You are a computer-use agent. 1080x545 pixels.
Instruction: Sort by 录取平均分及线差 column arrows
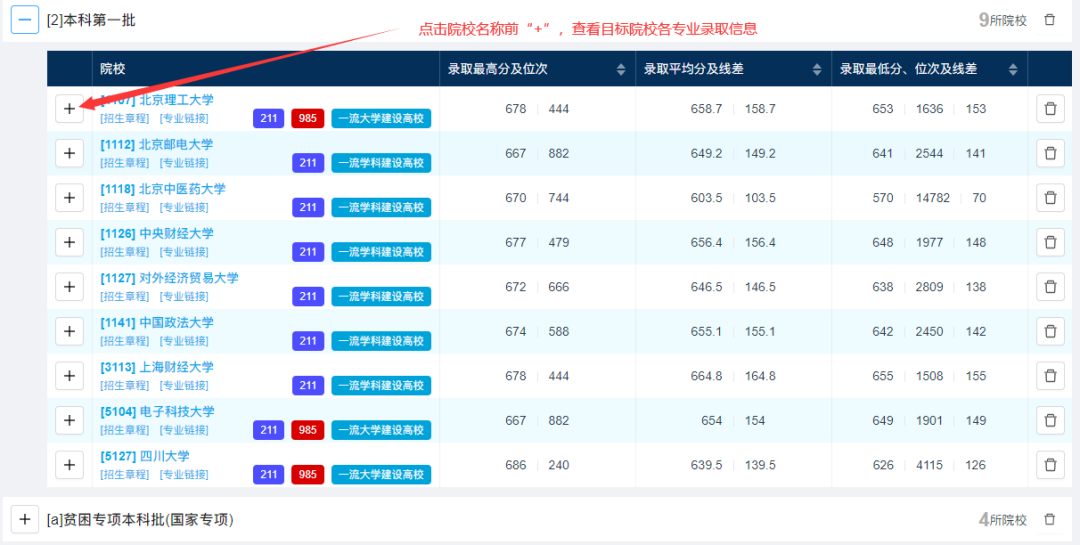click(x=817, y=69)
